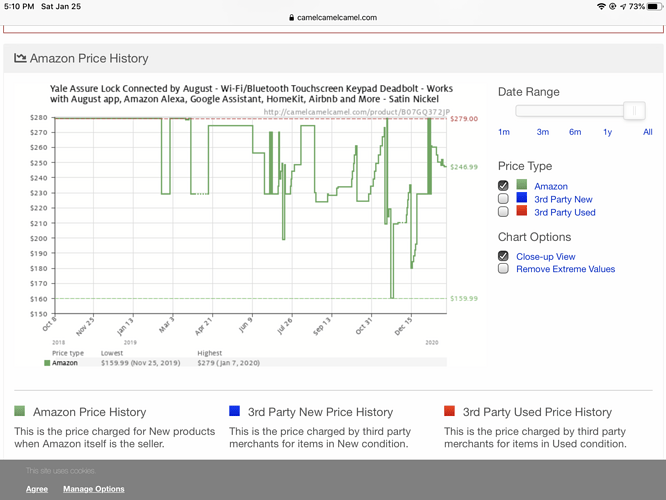Tap the location arrow status icon

623,6
